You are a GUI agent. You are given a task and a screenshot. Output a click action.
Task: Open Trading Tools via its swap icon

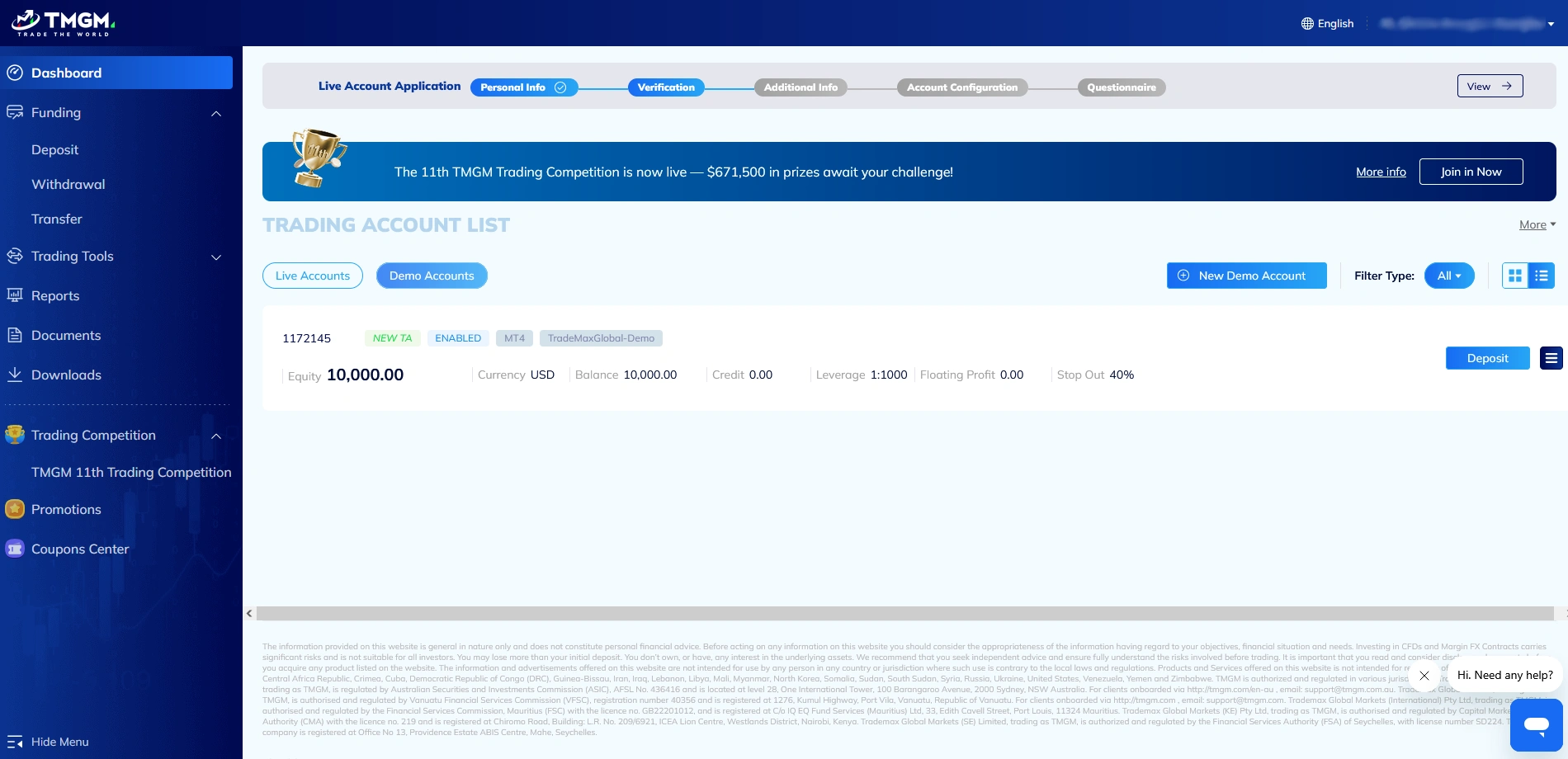(15, 257)
